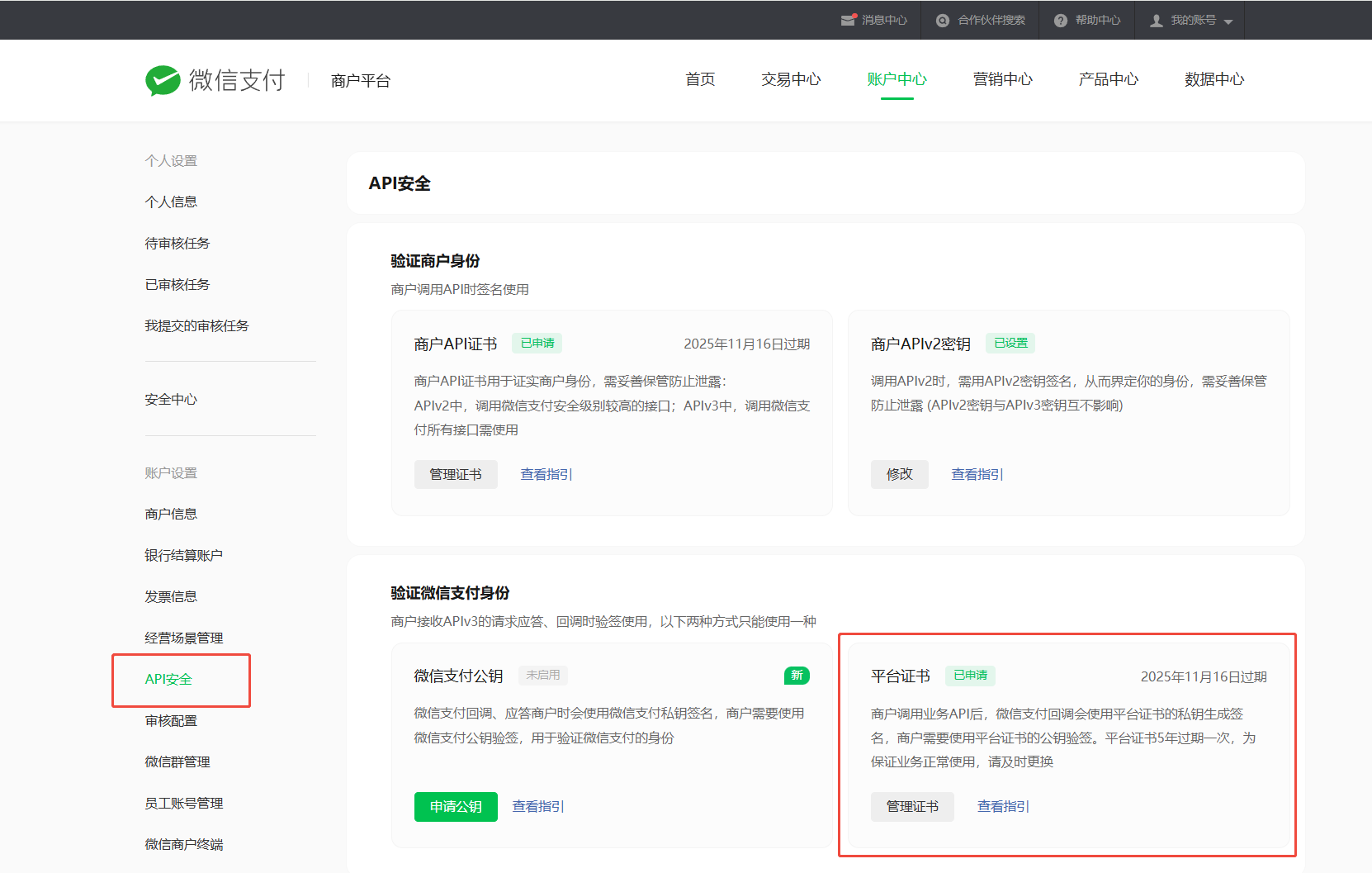Select API安全 in the sidebar
Image resolution: width=1372 pixels, height=873 pixels.
tap(168, 679)
